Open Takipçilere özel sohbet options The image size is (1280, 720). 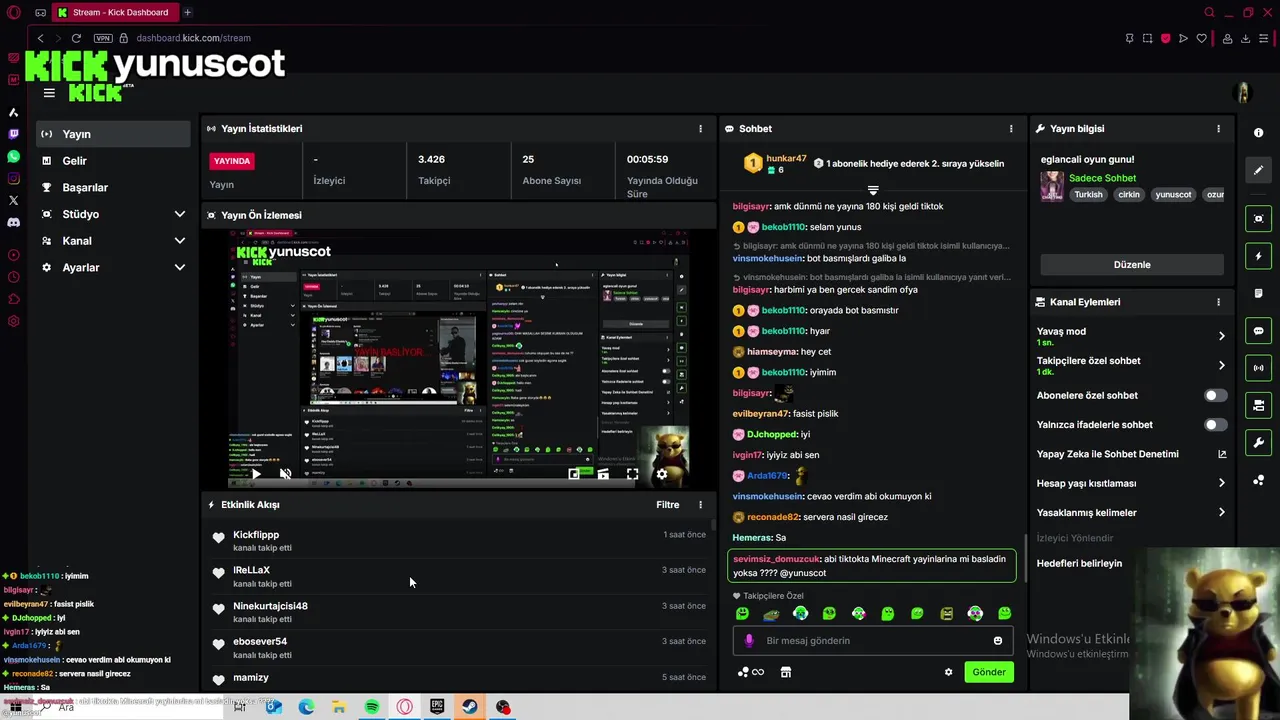(1130, 366)
